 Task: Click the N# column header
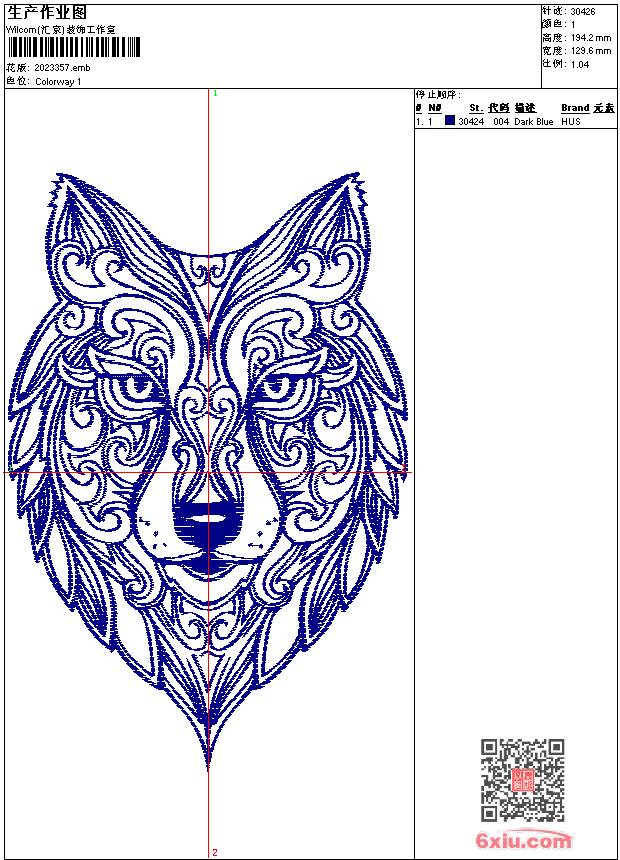coord(434,108)
